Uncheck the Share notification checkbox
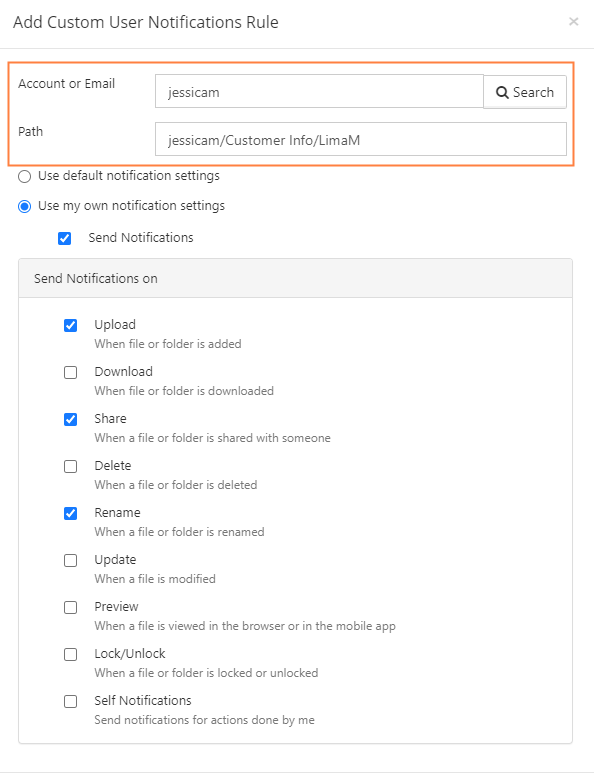Image resolution: width=594 pixels, height=776 pixels. (71, 419)
